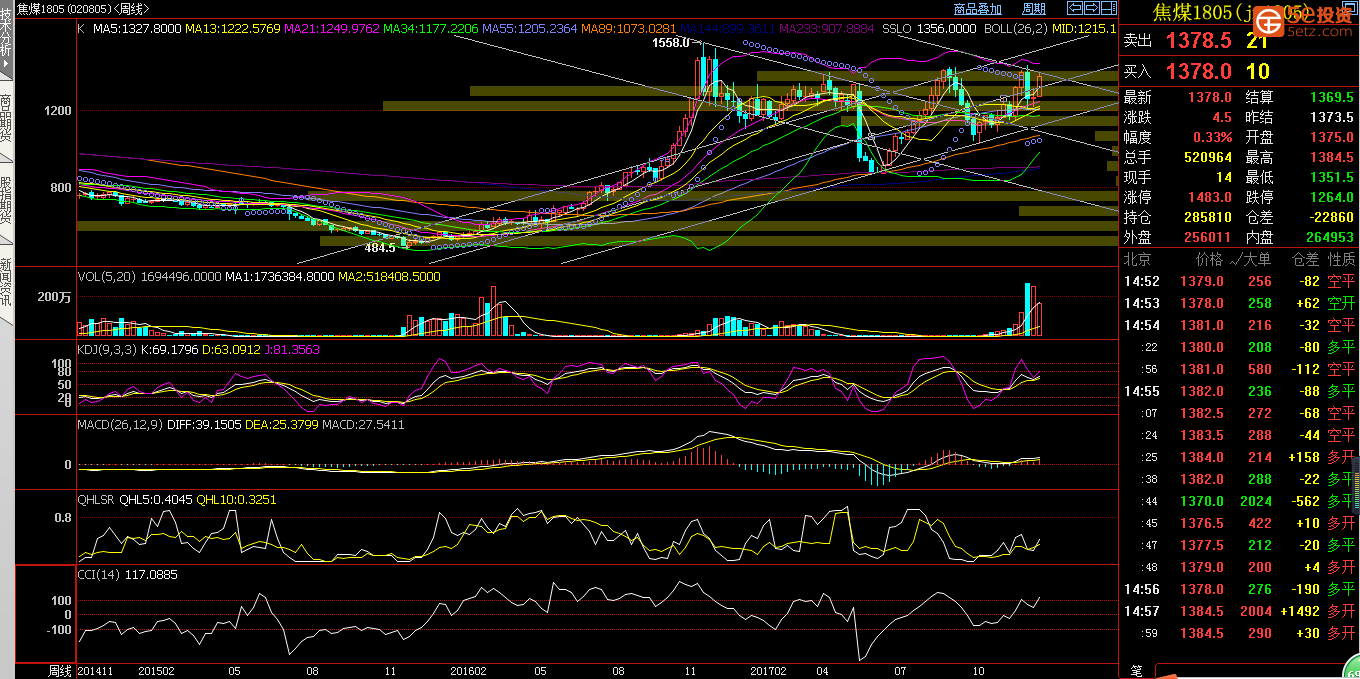Click the CCI(14) indicator label

tap(97, 574)
